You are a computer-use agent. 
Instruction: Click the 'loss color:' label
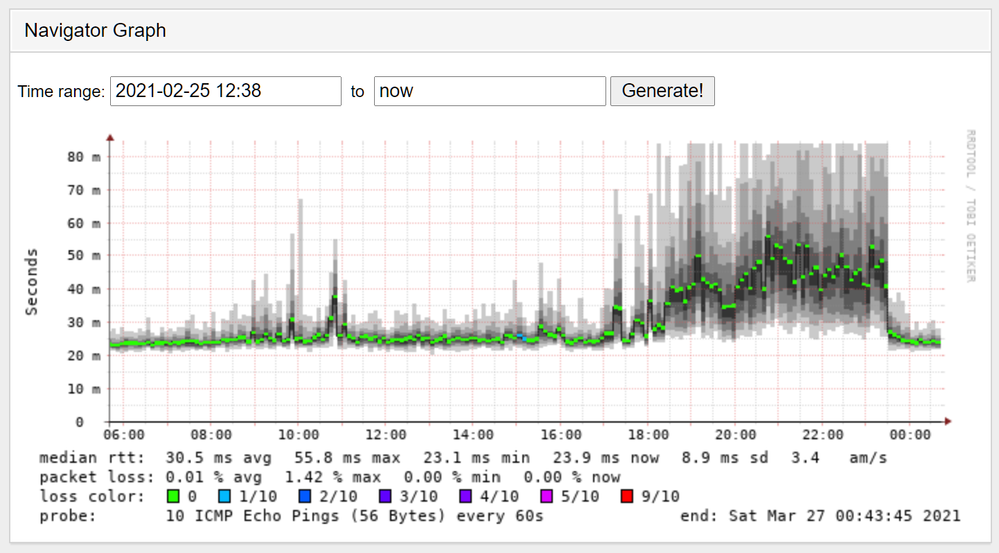[92, 496]
